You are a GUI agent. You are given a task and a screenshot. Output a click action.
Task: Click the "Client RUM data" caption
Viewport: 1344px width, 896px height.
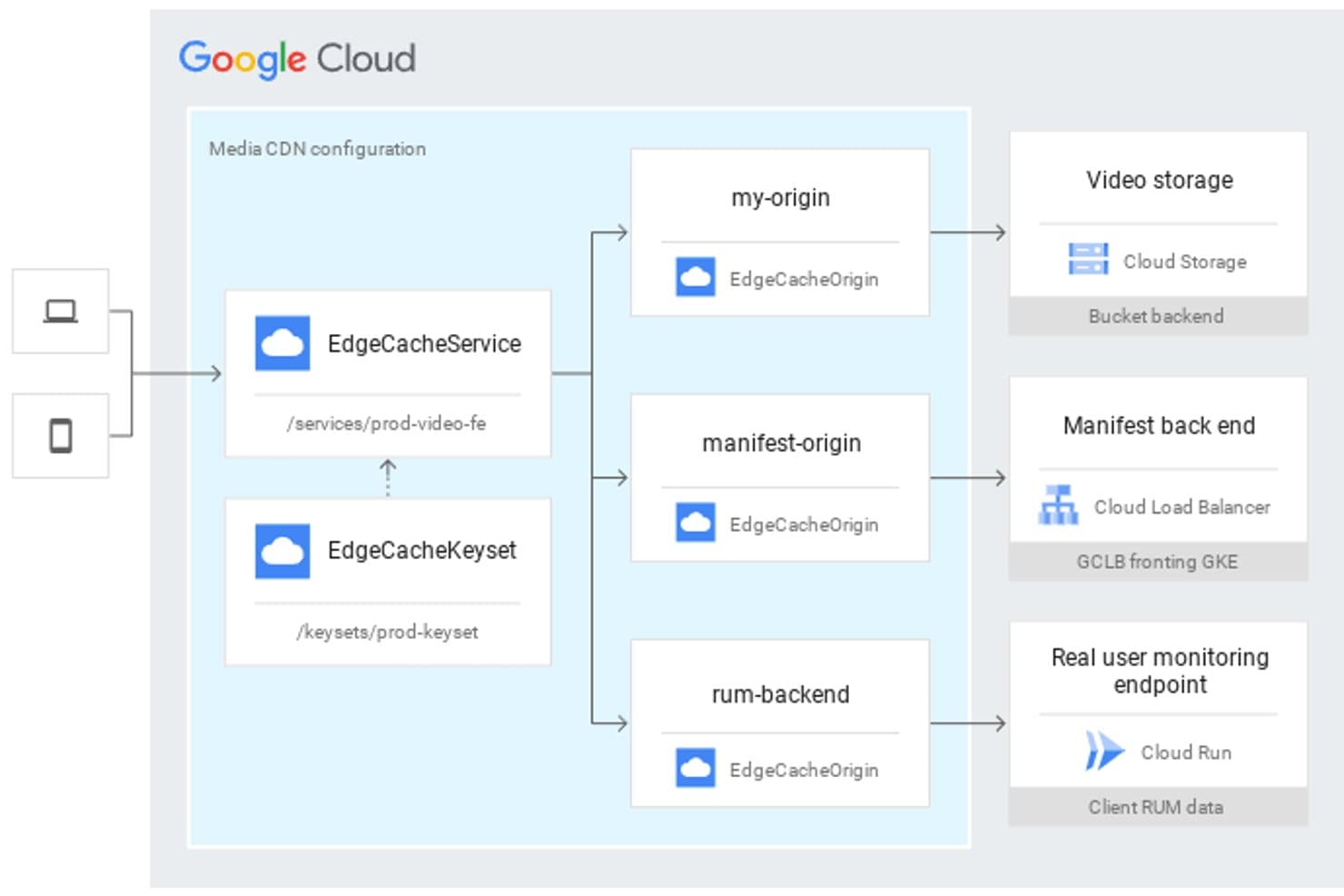pyautogui.click(x=1156, y=807)
